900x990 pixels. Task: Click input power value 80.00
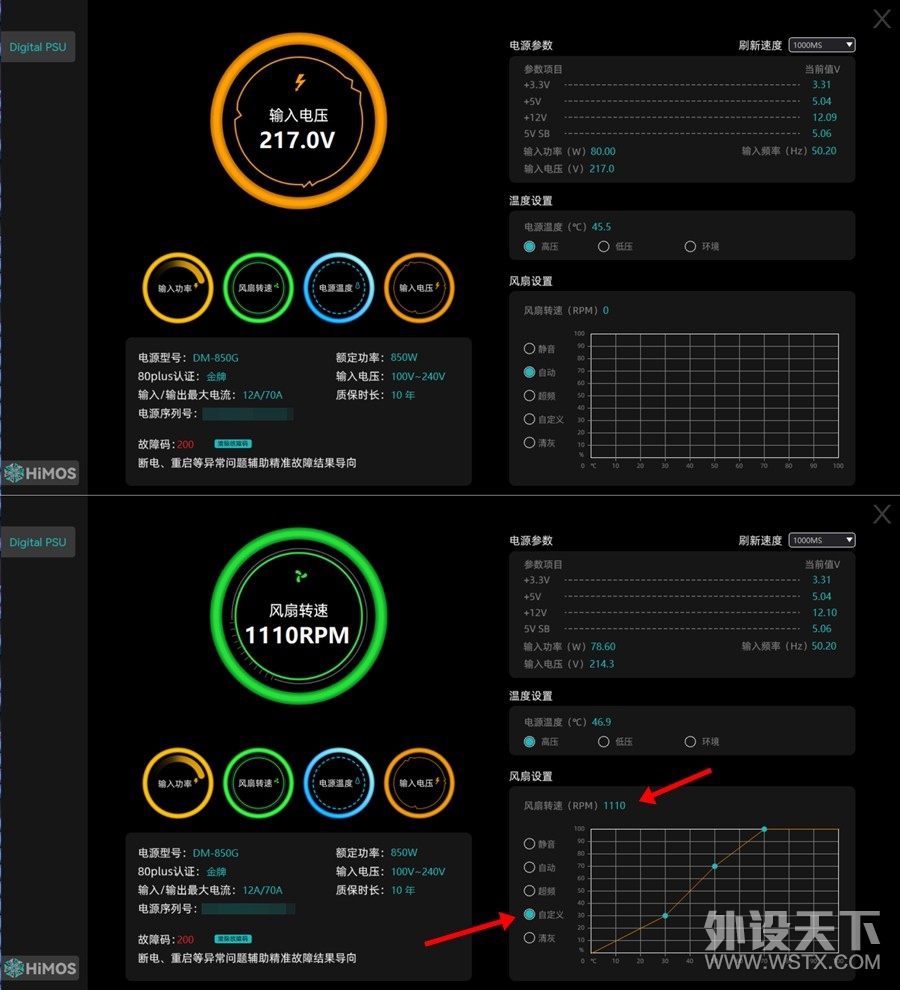(603, 152)
